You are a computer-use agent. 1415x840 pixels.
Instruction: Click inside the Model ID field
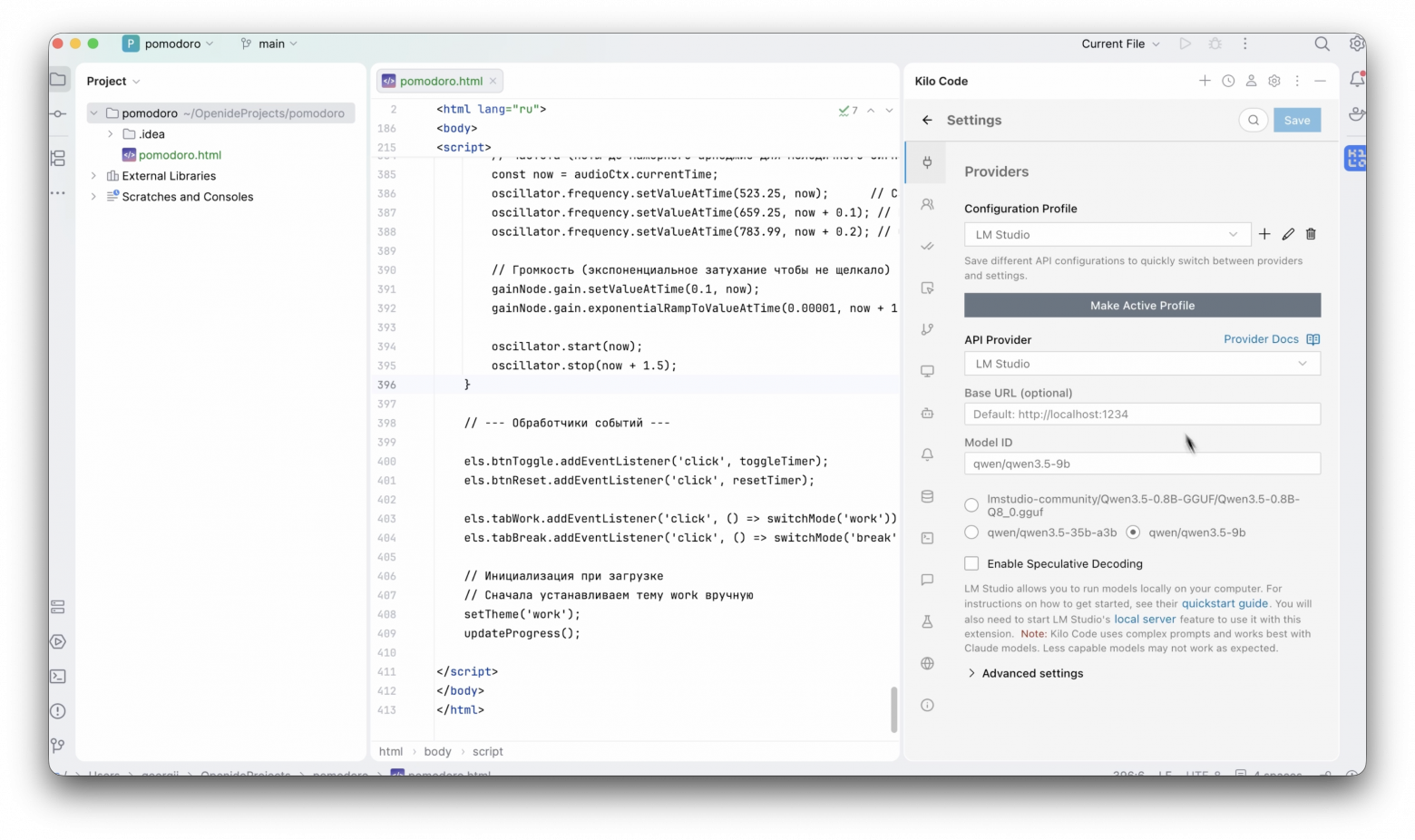(x=1141, y=464)
